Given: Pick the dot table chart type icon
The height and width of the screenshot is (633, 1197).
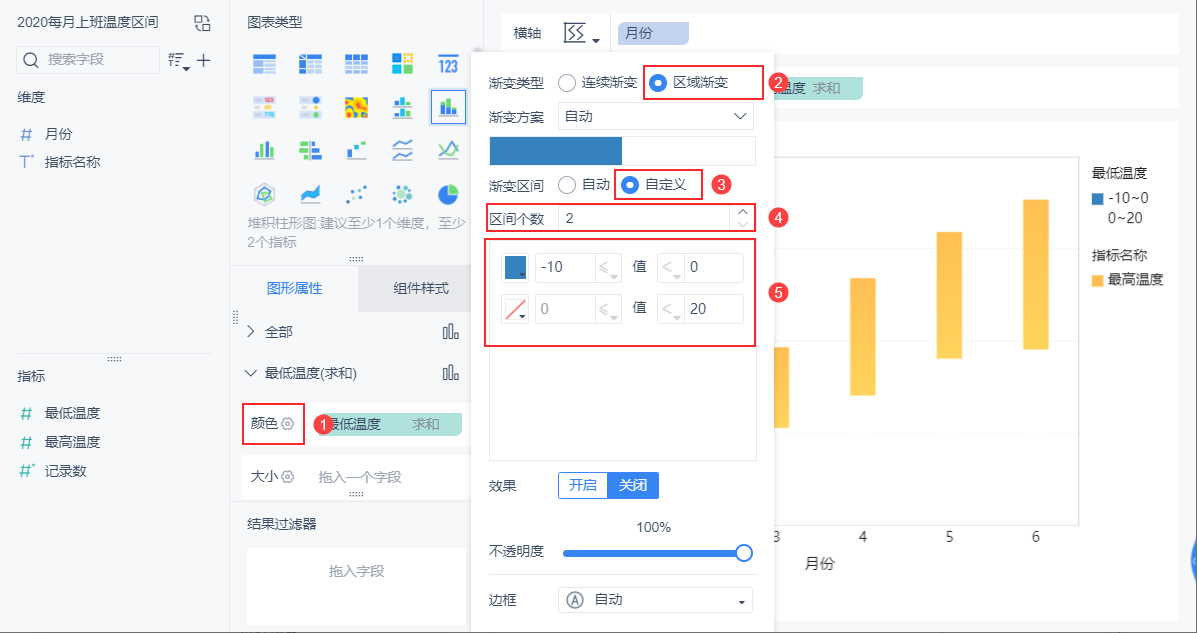Looking at the screenshot, I should (310, 108).
